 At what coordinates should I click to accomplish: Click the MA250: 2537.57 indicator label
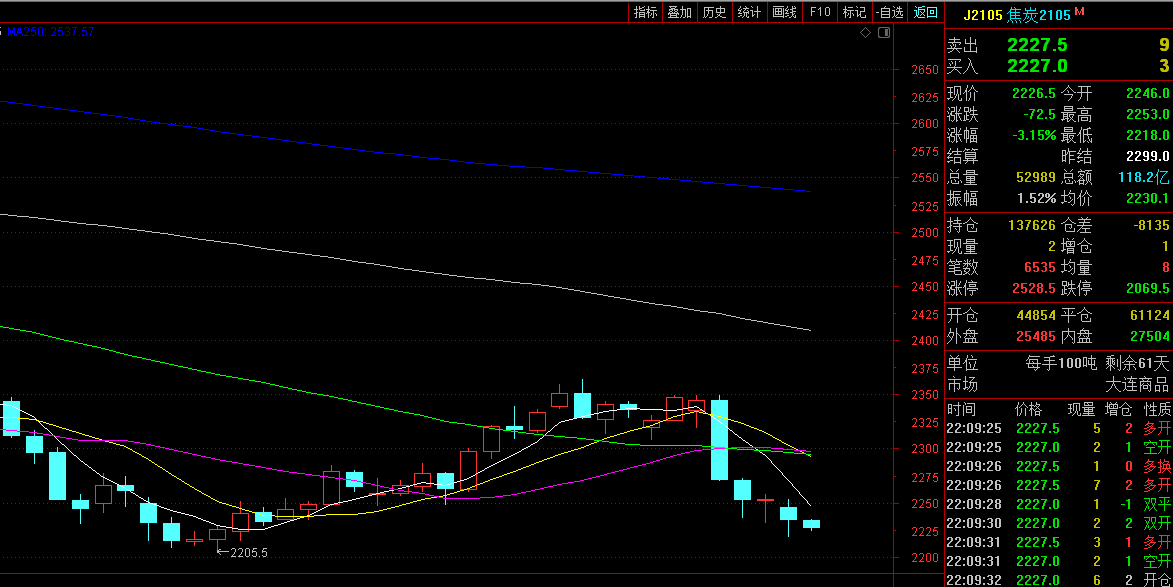click(50, 31)
